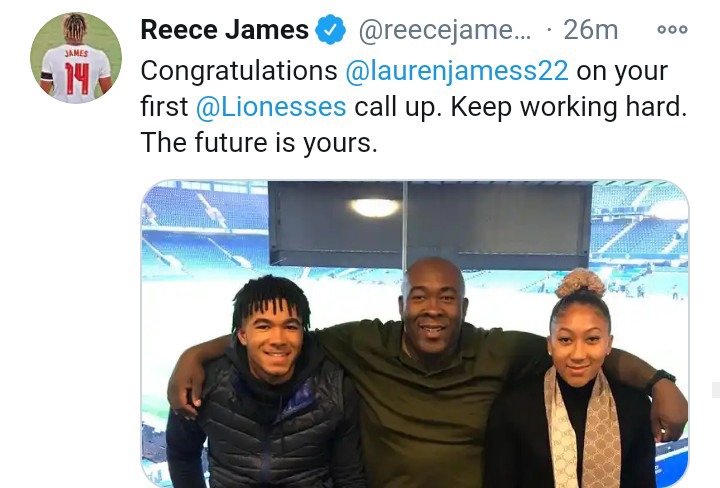Open the three-dot more options menu
The width and height of the screenshot is (720, 488).
(672, 30)
